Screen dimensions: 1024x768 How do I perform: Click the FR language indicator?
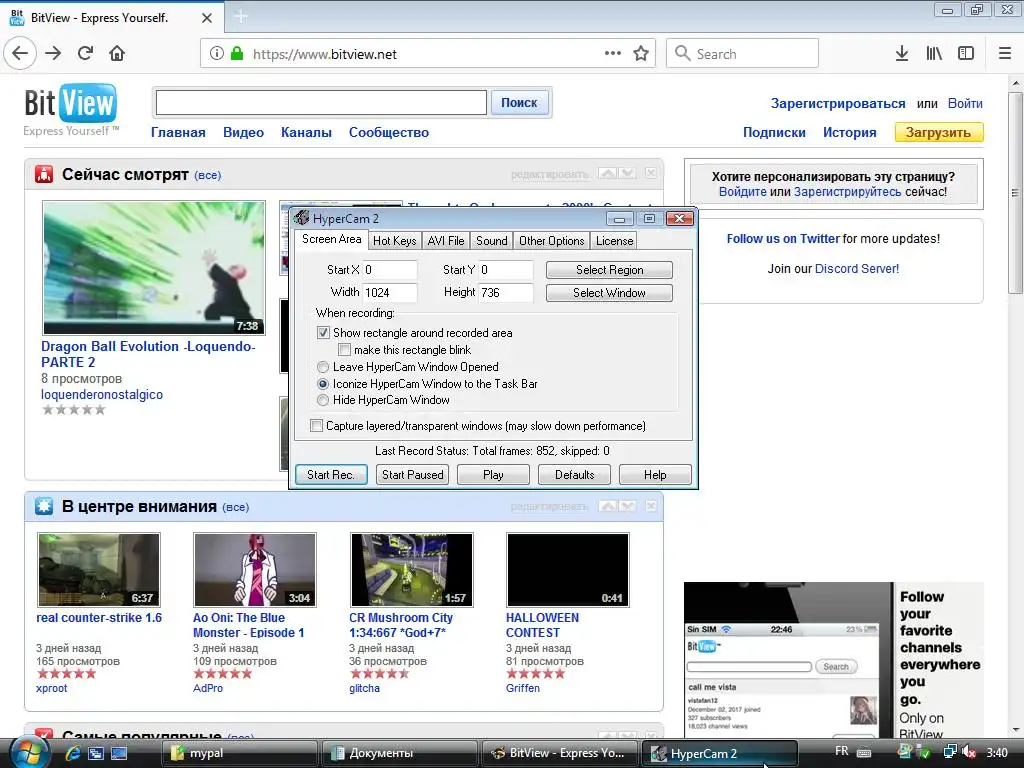842,752
